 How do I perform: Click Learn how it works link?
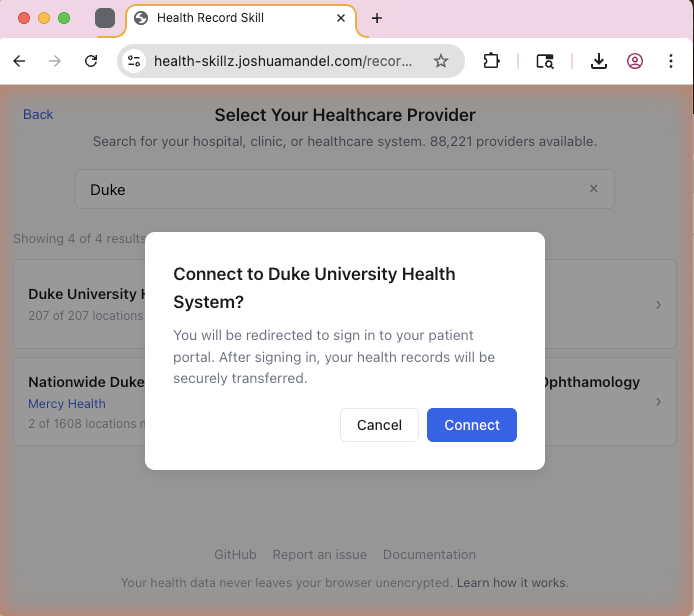tap(512, 582)
